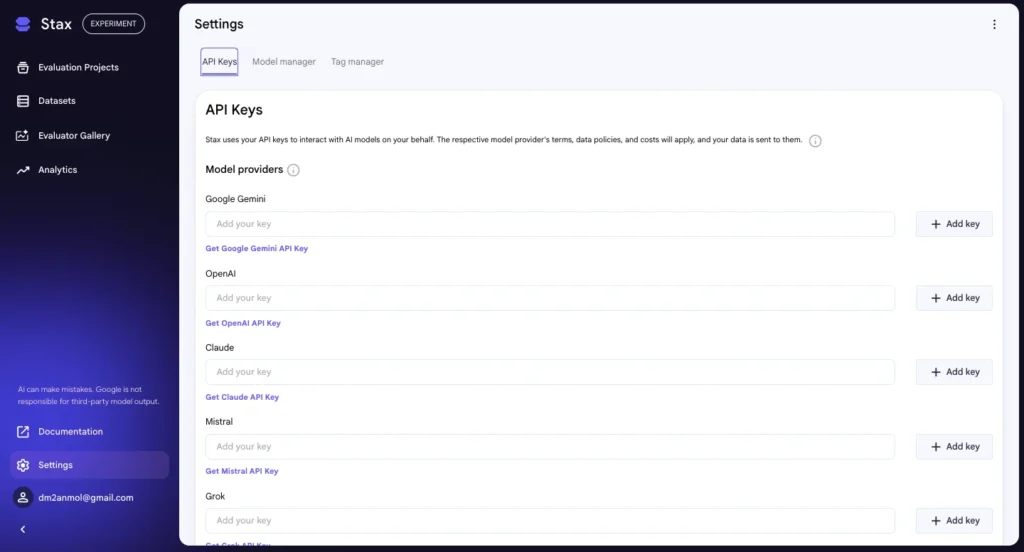The image size is (1024, 552).
Task: Click the Google Gemini provider label
Action: (x=235, y=199)
